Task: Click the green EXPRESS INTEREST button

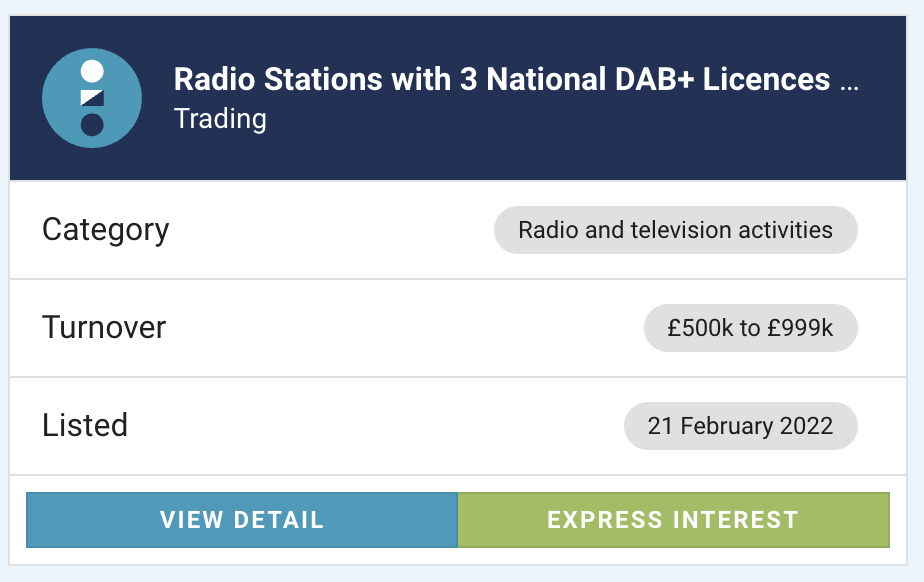Action: (x=674, y=520)
